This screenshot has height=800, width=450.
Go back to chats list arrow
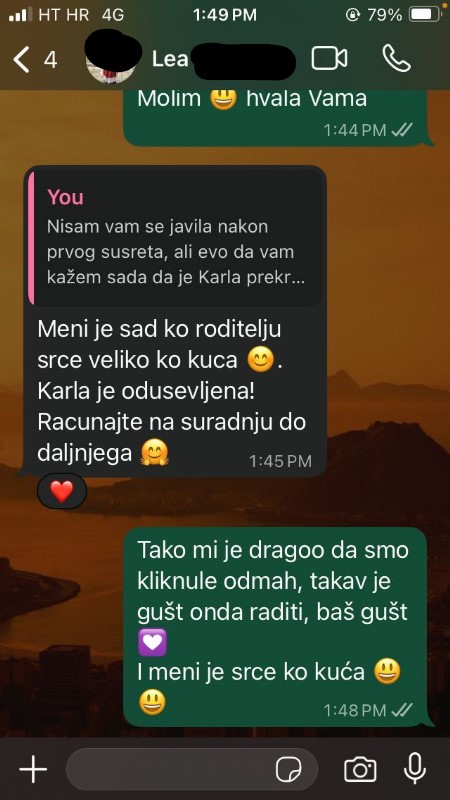(21, 59)
